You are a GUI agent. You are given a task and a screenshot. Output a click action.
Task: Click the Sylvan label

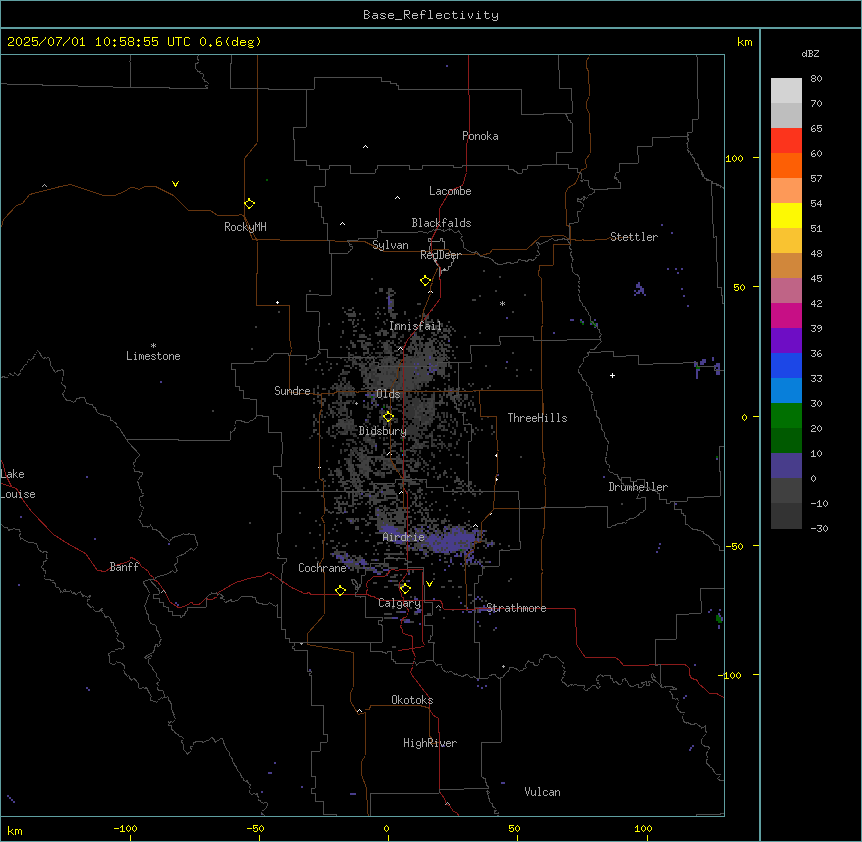390,245
